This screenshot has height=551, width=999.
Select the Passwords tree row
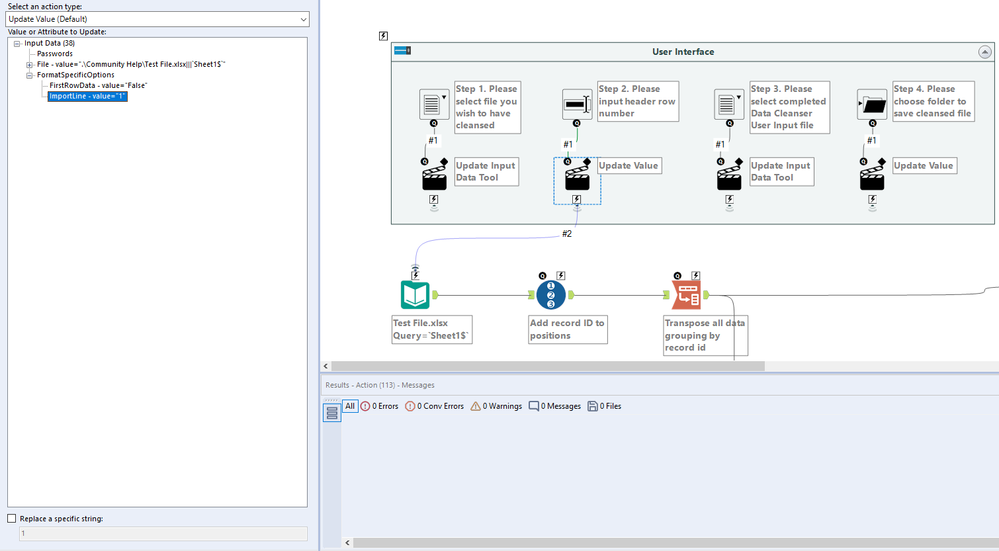[55, 54]
